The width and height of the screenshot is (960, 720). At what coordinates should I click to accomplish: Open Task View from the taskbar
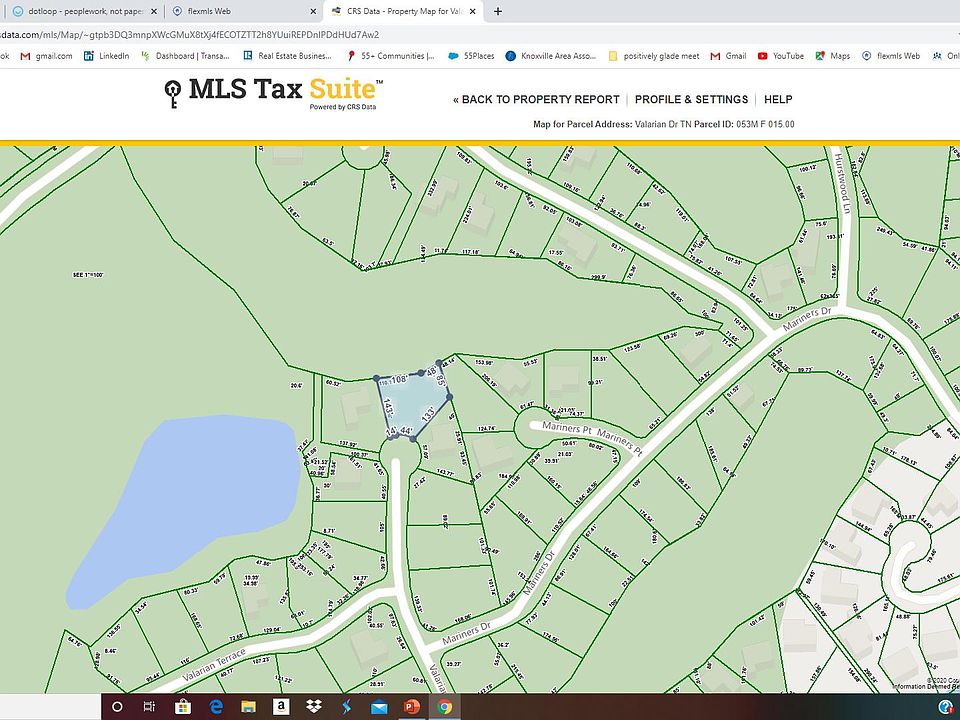(149, 707)
